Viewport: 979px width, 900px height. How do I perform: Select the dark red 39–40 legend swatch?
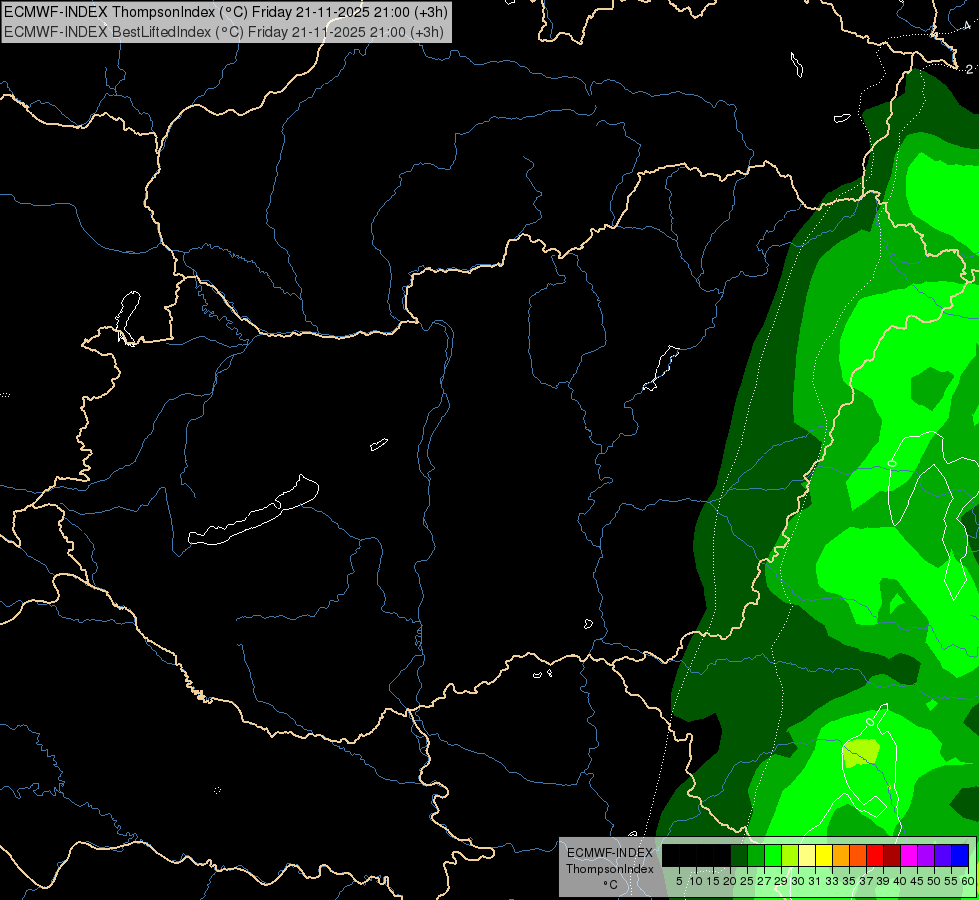pos(892,856)
